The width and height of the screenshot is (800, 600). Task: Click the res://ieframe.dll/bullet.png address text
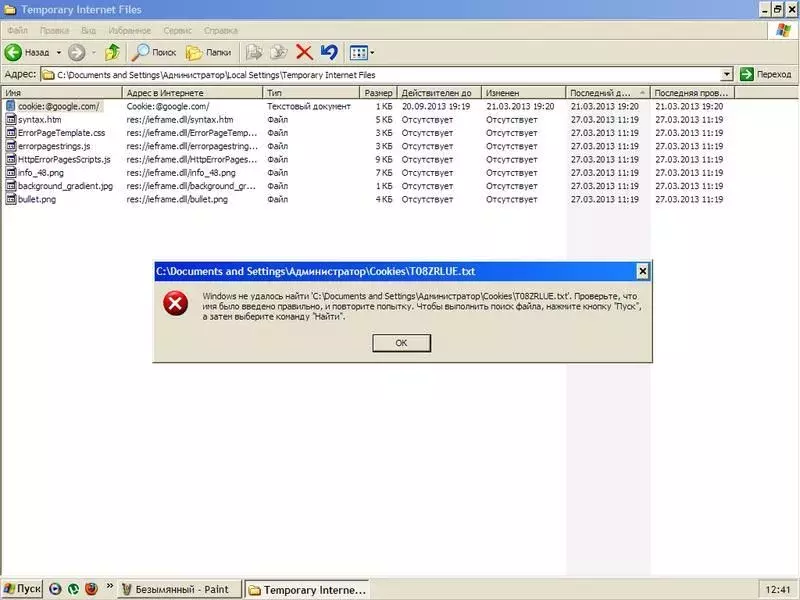tap(177, 199)
